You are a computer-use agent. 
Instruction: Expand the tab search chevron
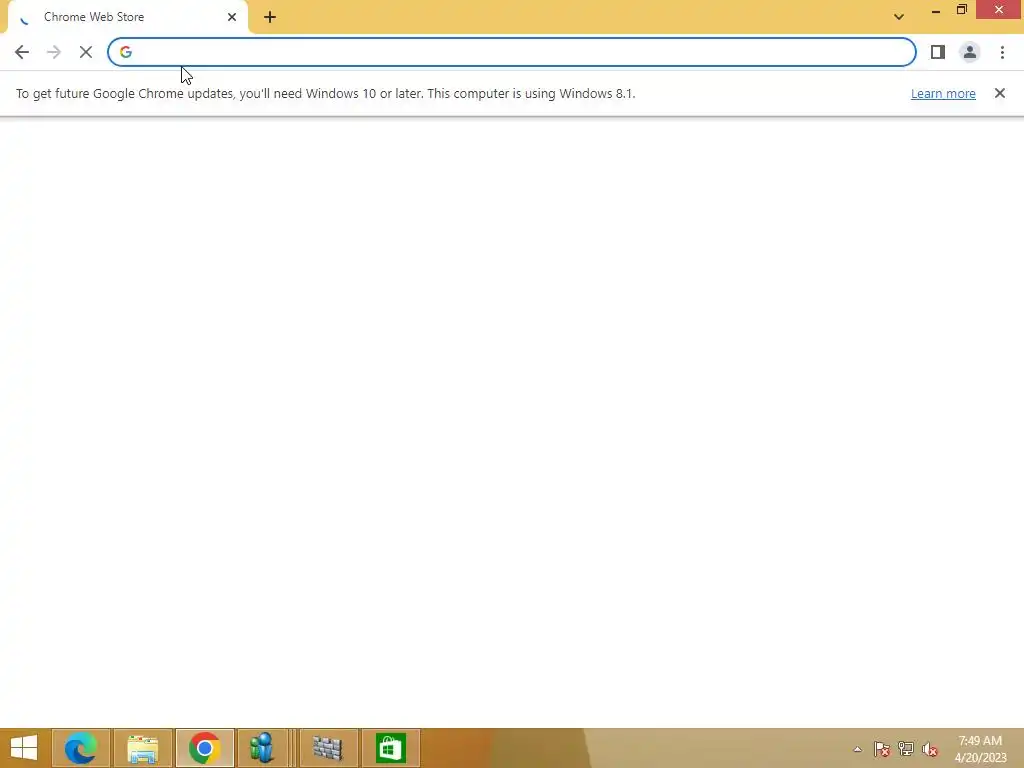[899, 17]
